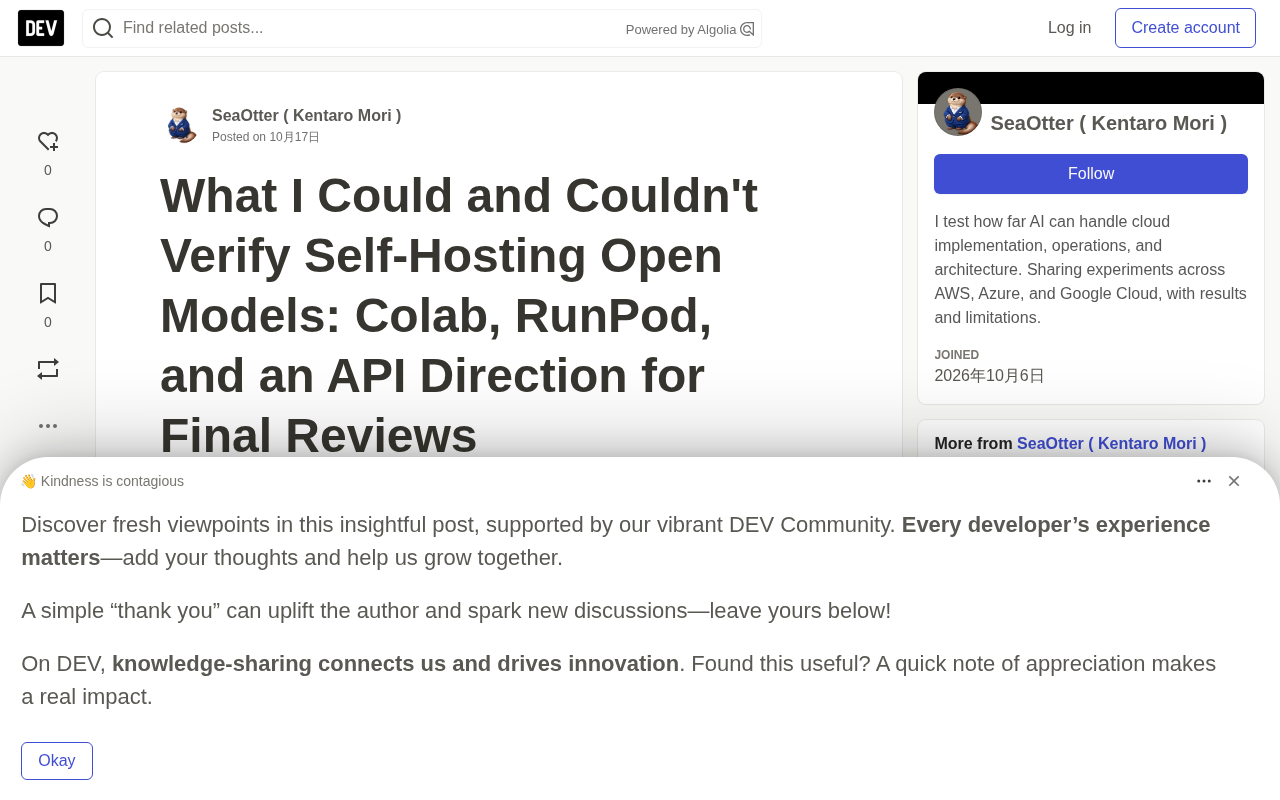Click the article title heading
The width and height of the screenshot is (1280, 800).
[459, 315]
